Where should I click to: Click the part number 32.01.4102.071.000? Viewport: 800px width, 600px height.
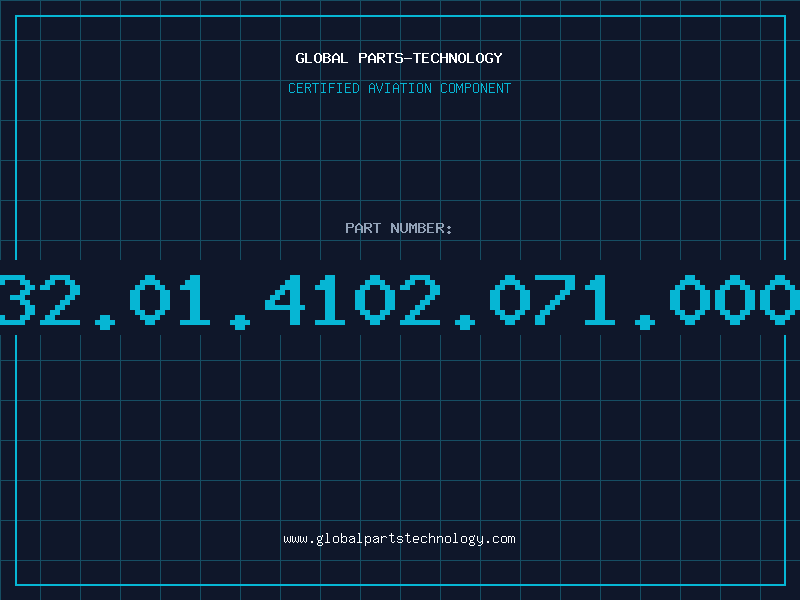[400, 301]
